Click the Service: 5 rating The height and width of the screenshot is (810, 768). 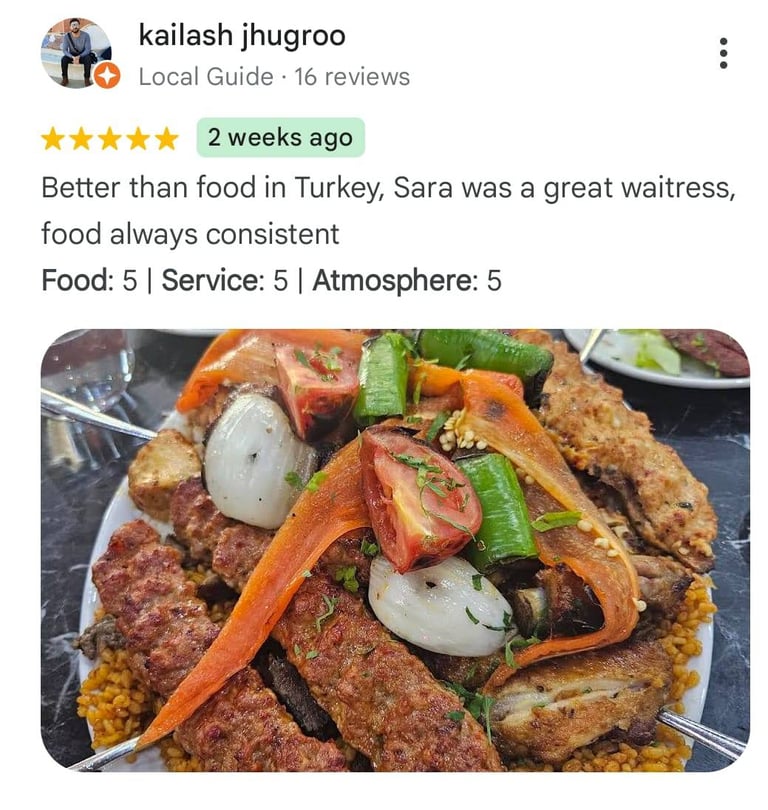(225, 281)
